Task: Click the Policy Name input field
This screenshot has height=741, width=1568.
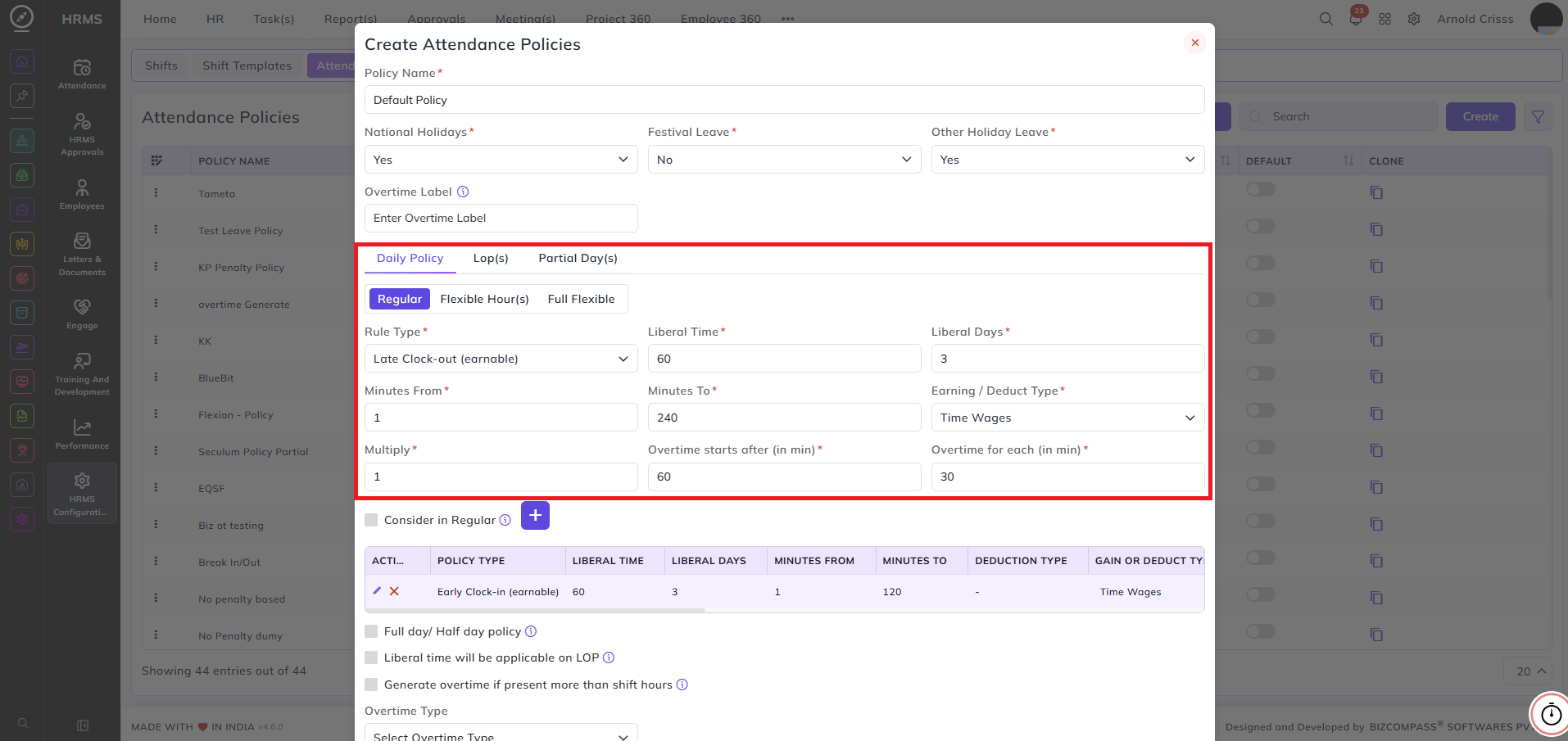Action: [785, 100]
